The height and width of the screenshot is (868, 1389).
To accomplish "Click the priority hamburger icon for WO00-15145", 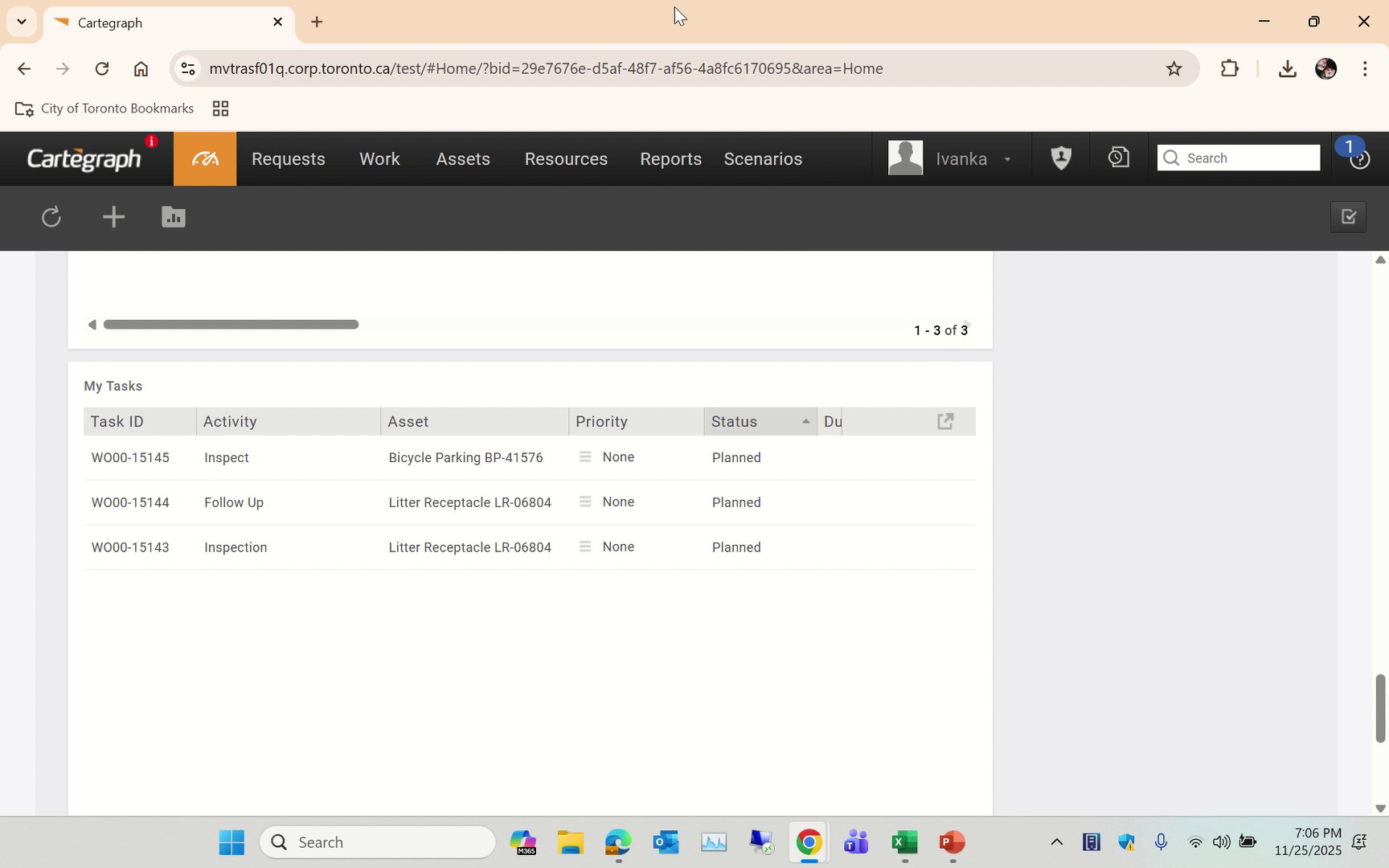I will coord(585,457).
